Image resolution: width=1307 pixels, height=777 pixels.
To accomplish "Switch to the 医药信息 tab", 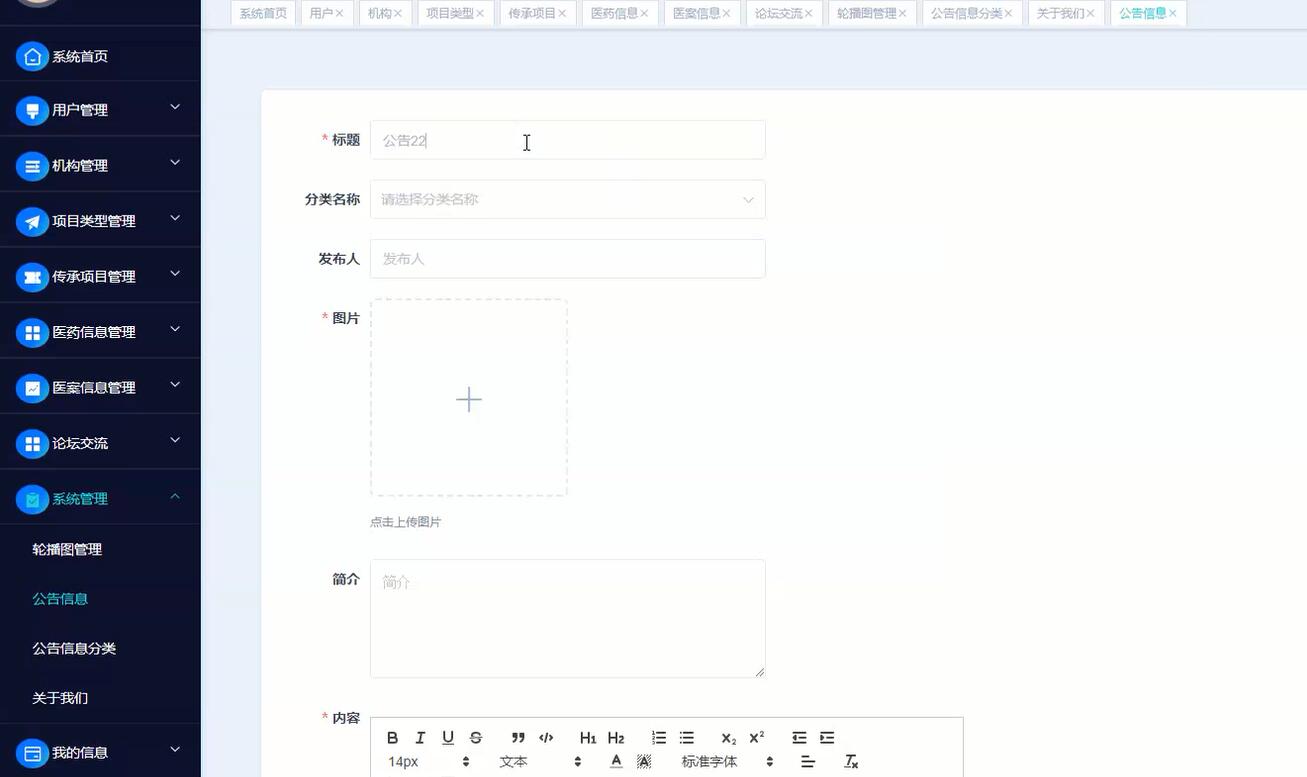I will 614,13.
